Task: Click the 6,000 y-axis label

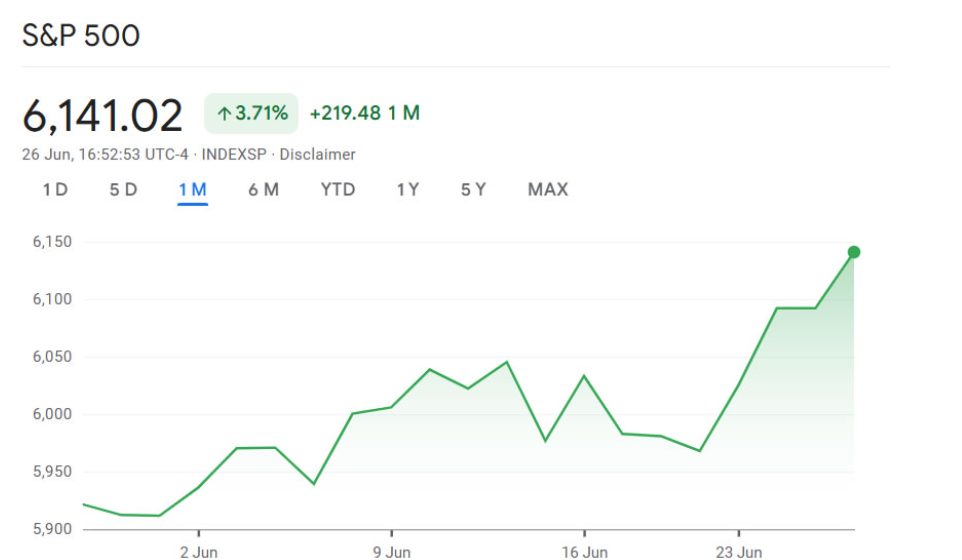Action: tap(52, 415)
